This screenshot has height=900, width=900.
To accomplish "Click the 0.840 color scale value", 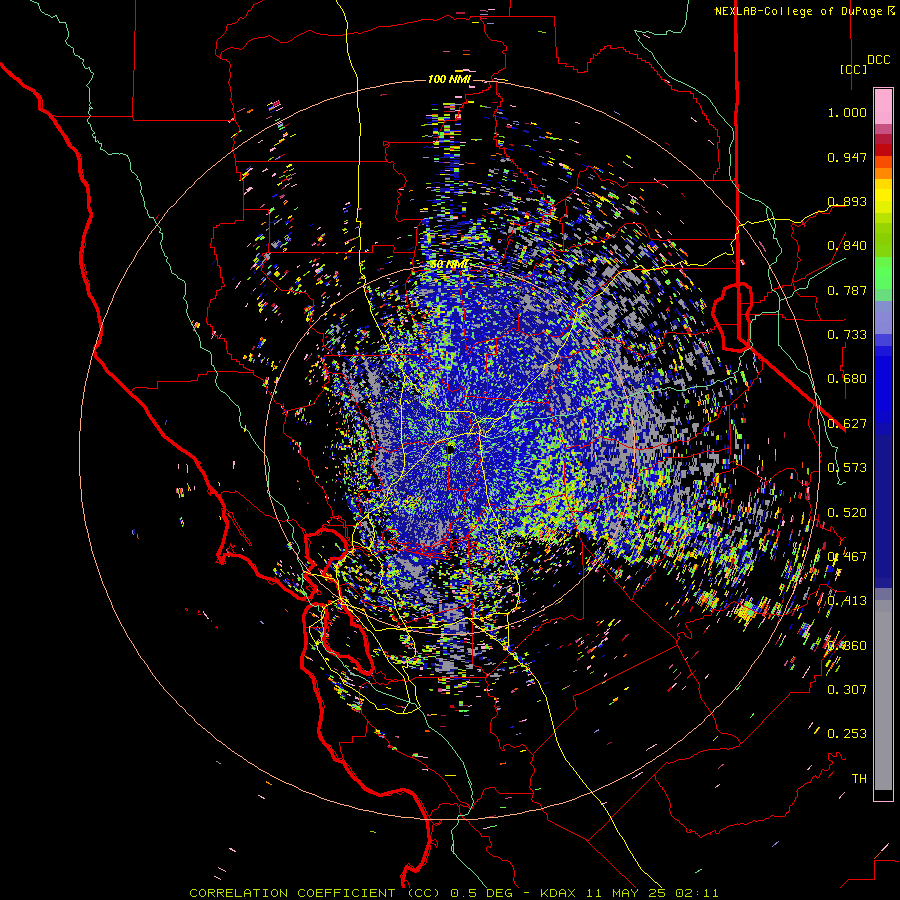I will [x=847, y=246].
